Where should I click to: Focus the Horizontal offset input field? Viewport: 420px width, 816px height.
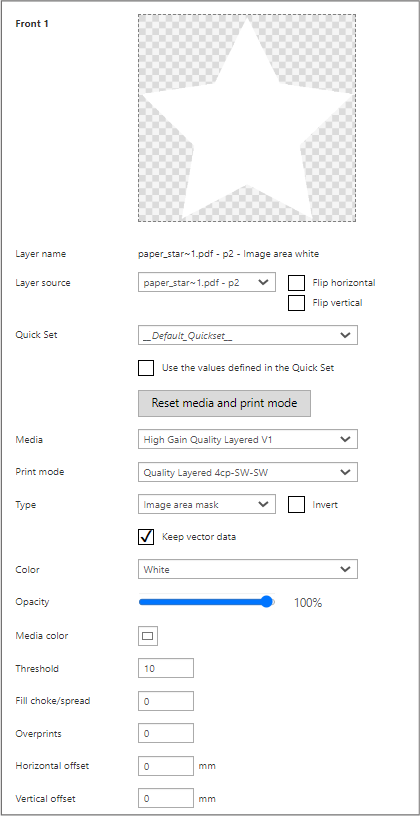click(166, 766)
